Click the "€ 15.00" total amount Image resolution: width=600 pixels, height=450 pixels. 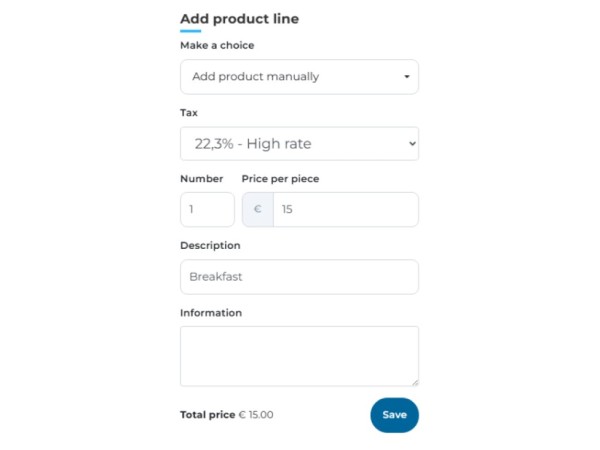[256, 415]
